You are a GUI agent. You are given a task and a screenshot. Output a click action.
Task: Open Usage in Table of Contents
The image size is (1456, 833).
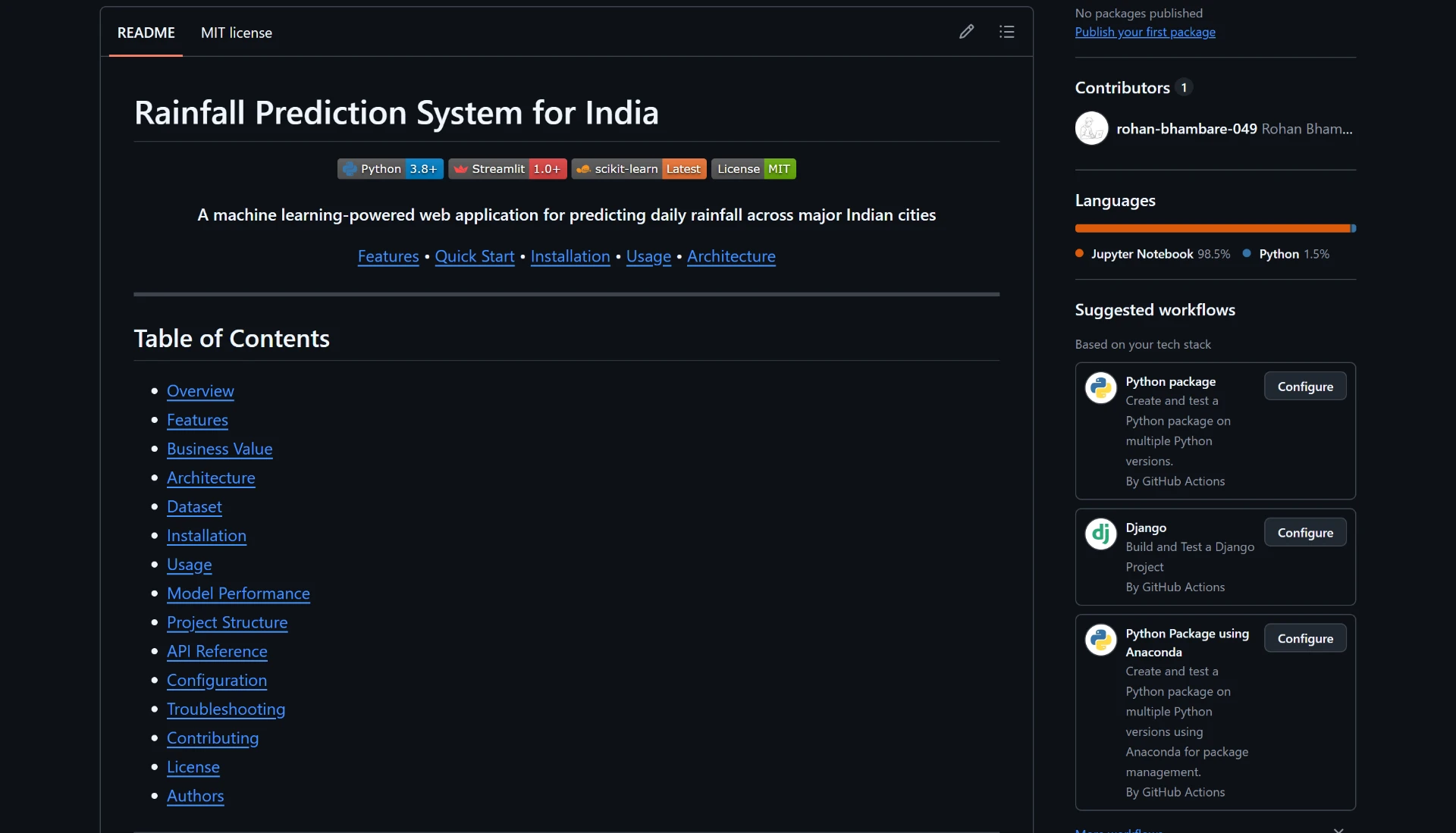189,565
